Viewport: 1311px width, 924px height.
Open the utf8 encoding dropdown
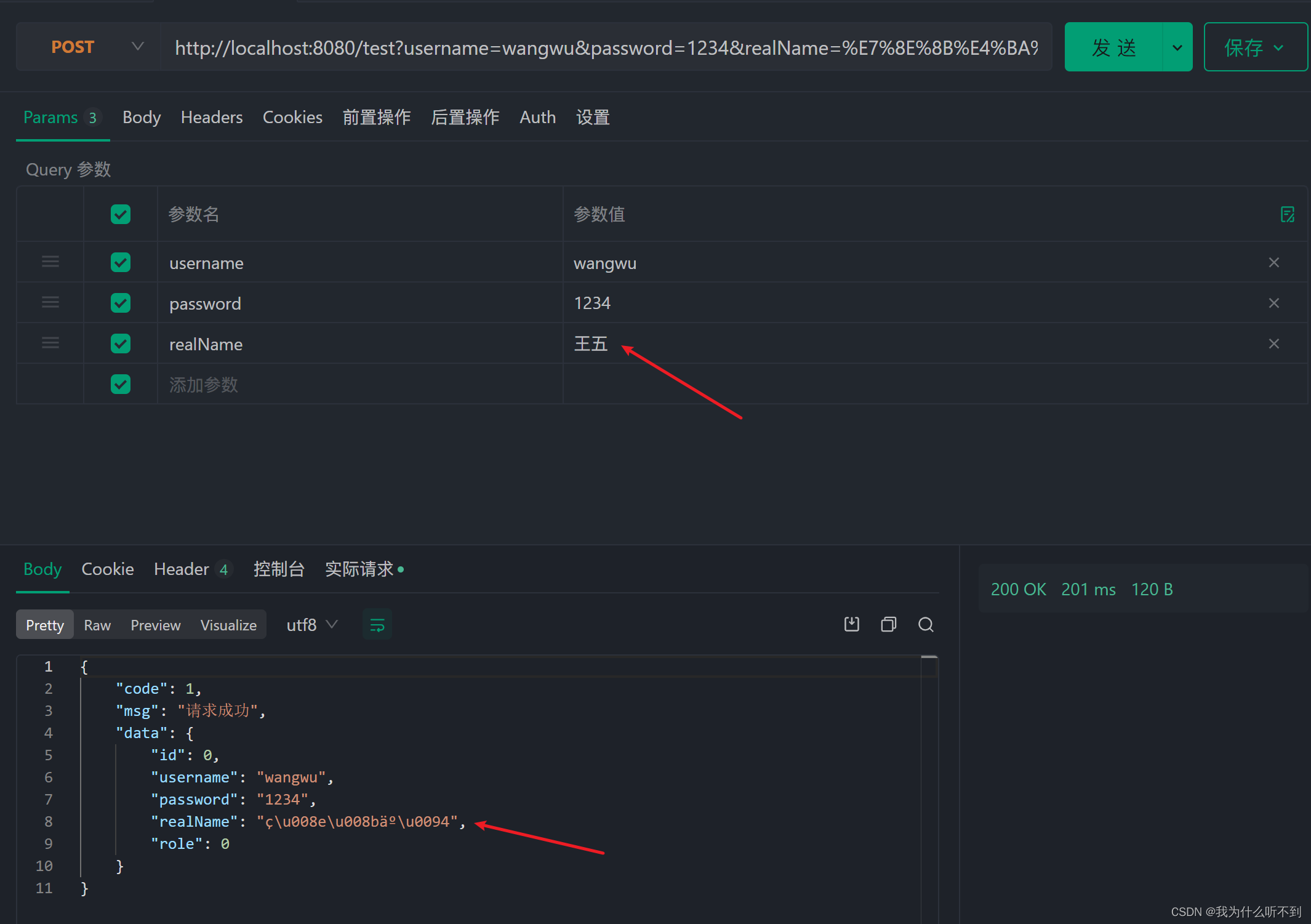point(311,624)
